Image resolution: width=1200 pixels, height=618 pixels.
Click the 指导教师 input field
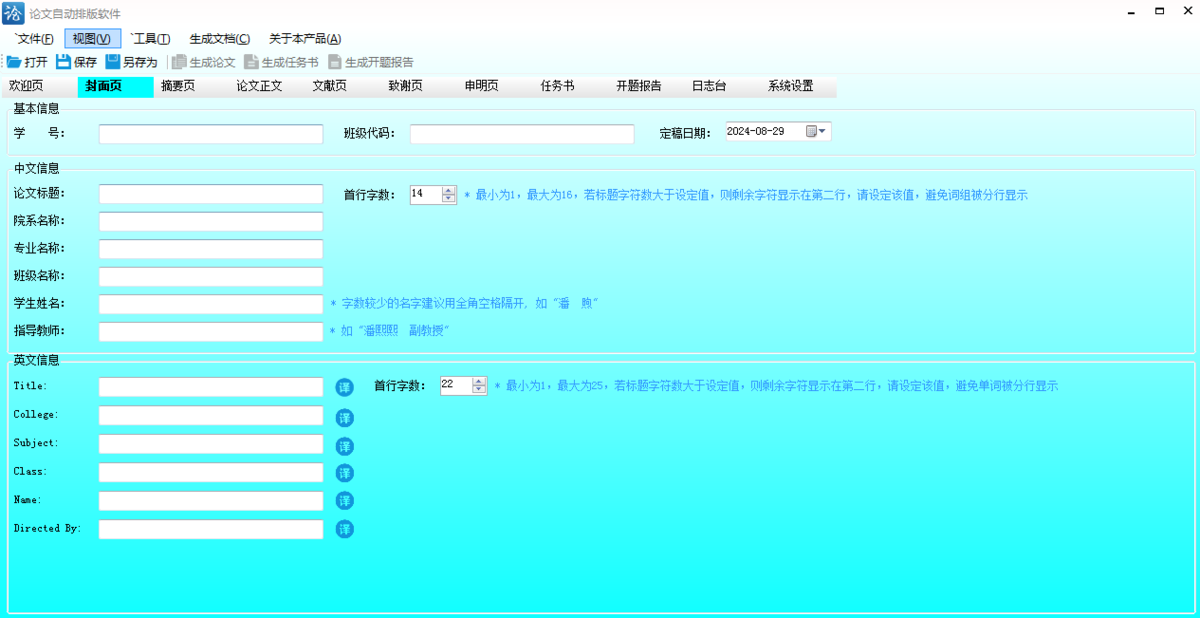211,331
